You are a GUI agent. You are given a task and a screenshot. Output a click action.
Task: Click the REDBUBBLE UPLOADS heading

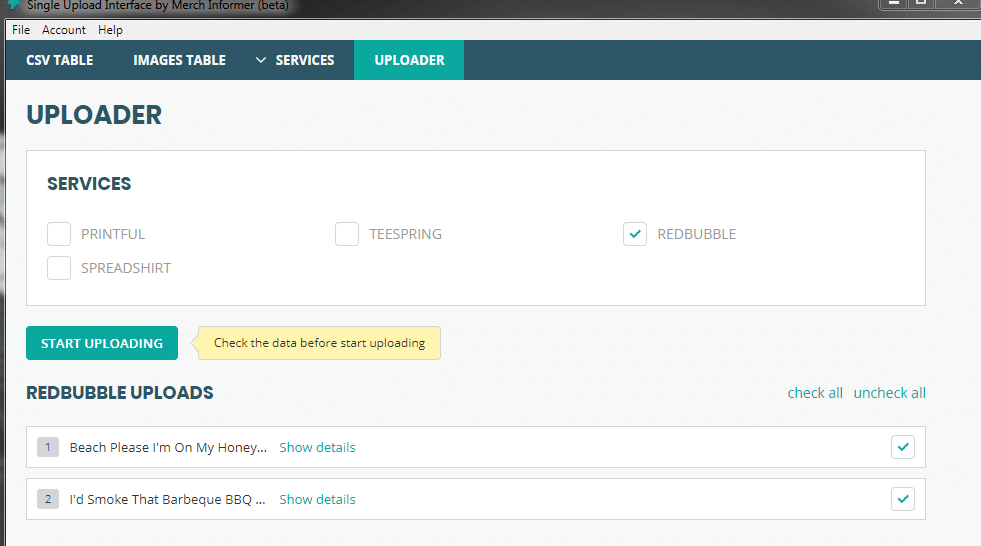tap(119, 393)
